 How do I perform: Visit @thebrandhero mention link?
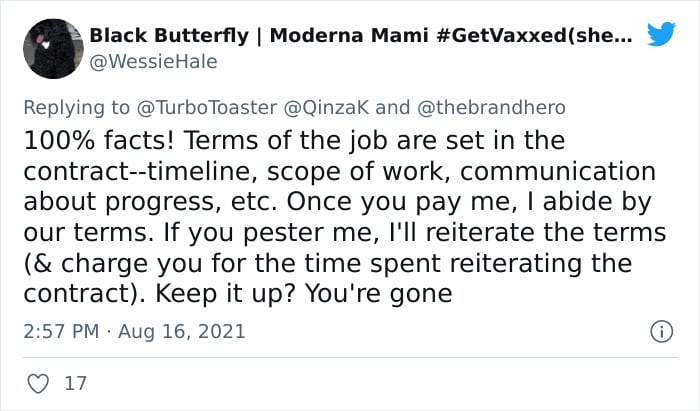[491, 108]
